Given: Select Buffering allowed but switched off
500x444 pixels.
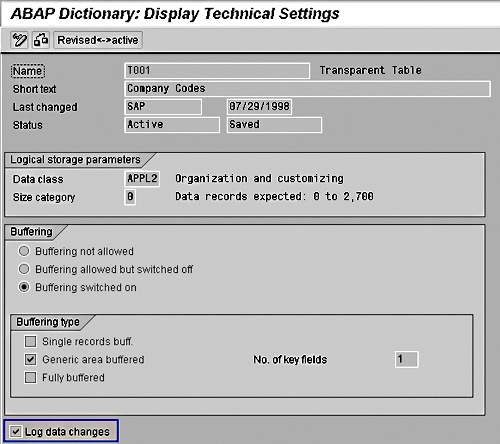Looking at the screenshot, I should (24, 269).
